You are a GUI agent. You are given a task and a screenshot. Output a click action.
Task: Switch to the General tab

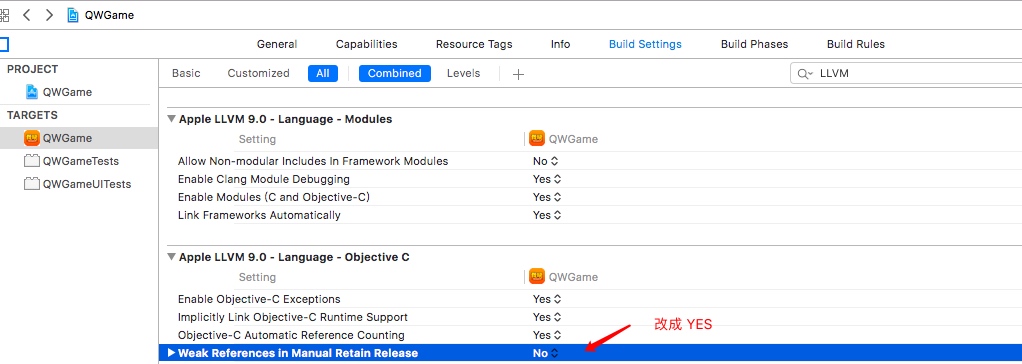277,44
